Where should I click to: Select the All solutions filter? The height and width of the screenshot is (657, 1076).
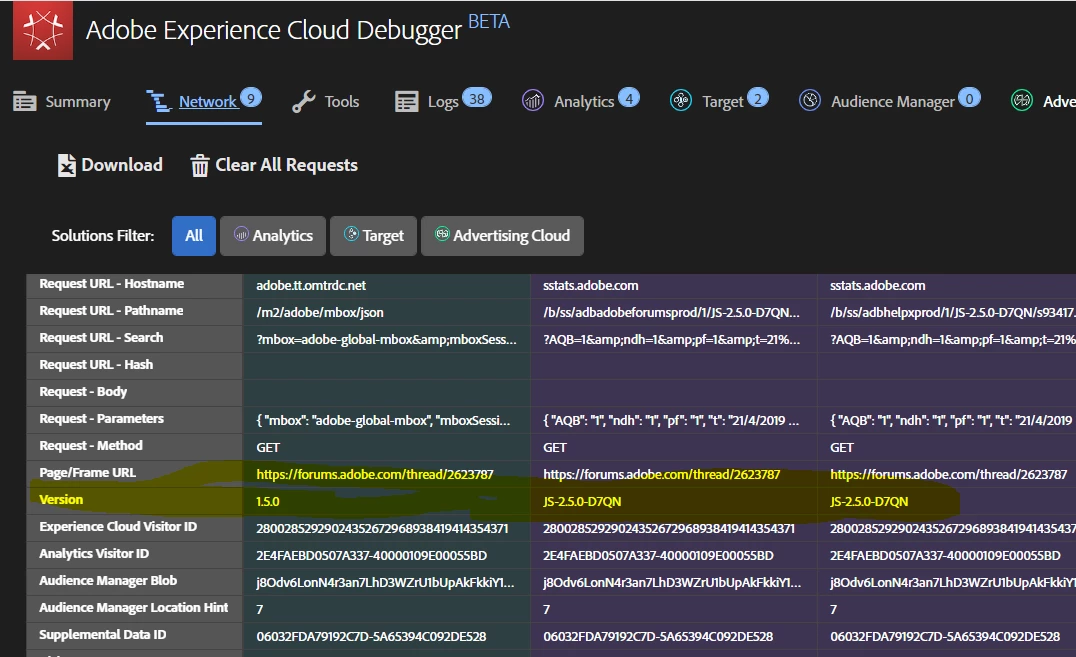pyautogui.click(x=194, y=236)
